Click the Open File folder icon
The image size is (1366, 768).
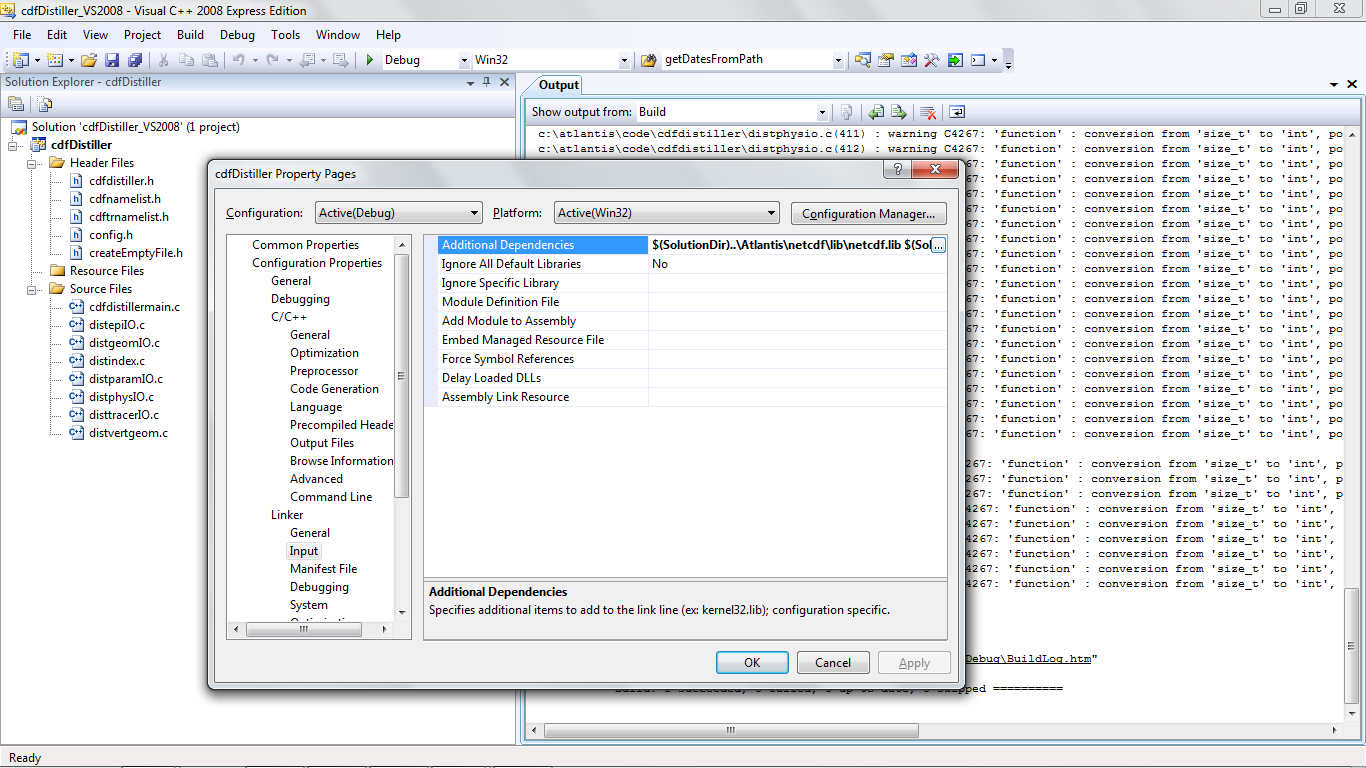point(89,60)
